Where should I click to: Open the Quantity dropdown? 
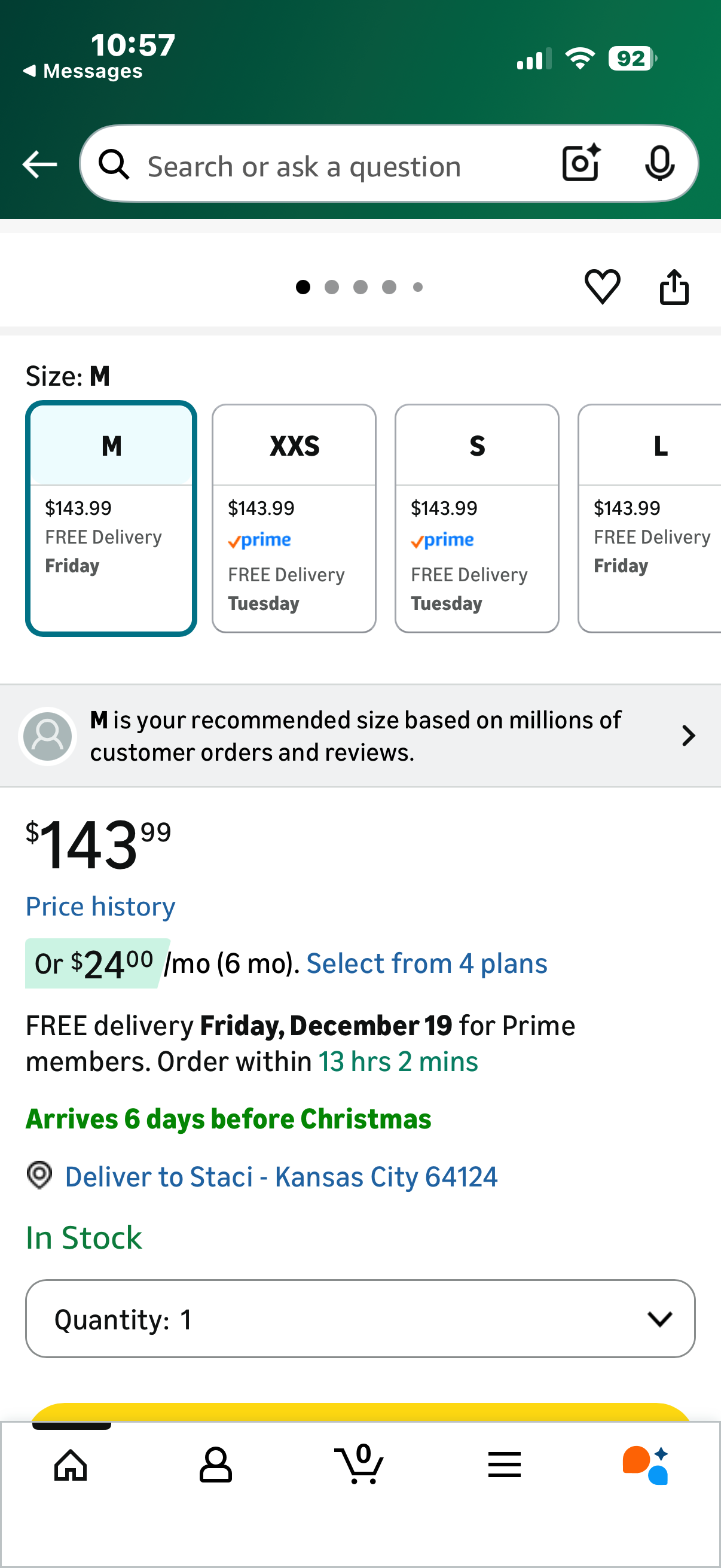tap(359, 1319)
